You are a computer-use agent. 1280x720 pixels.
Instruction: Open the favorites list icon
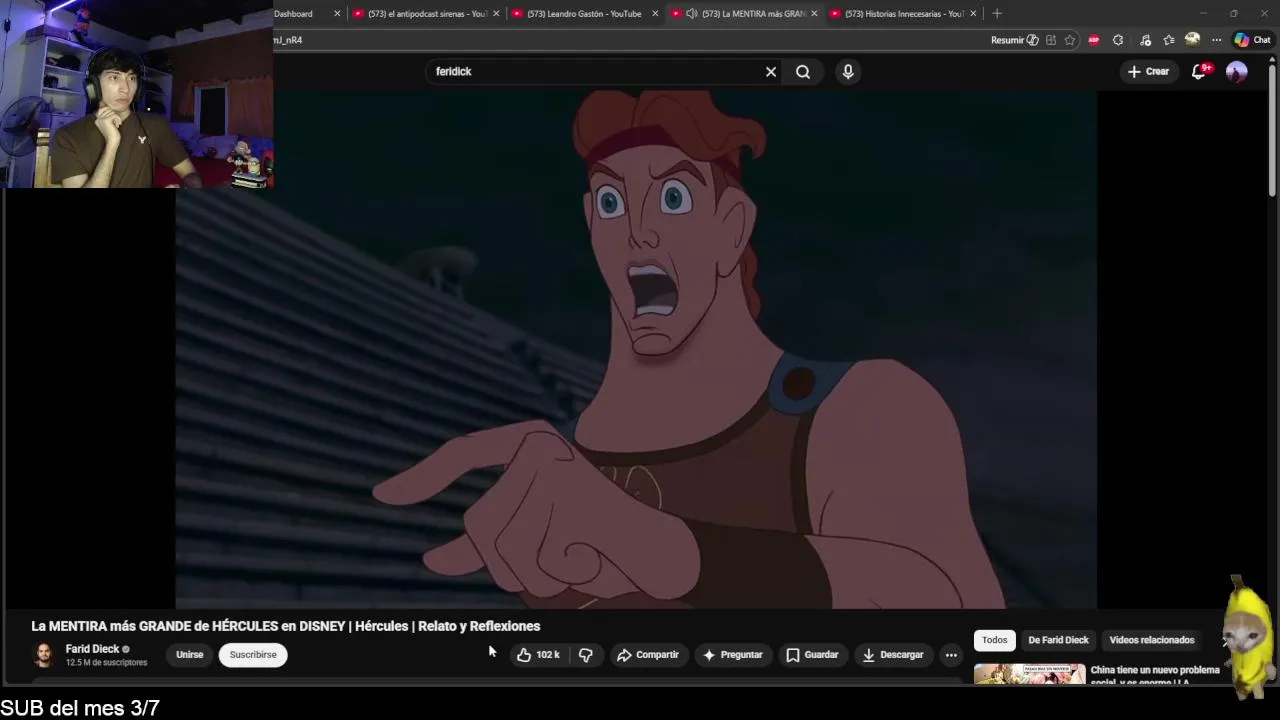pyautogui.click(x=1168, y=40)
